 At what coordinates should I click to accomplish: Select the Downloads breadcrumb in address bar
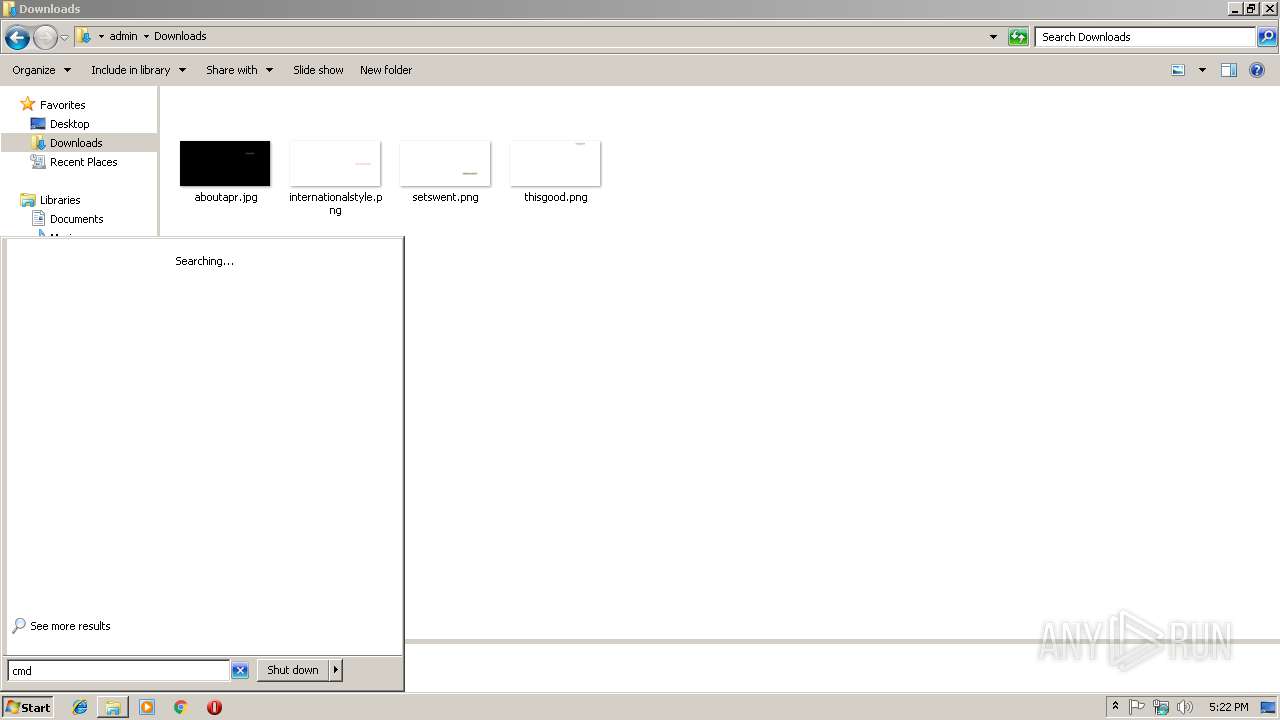point(180,36)
